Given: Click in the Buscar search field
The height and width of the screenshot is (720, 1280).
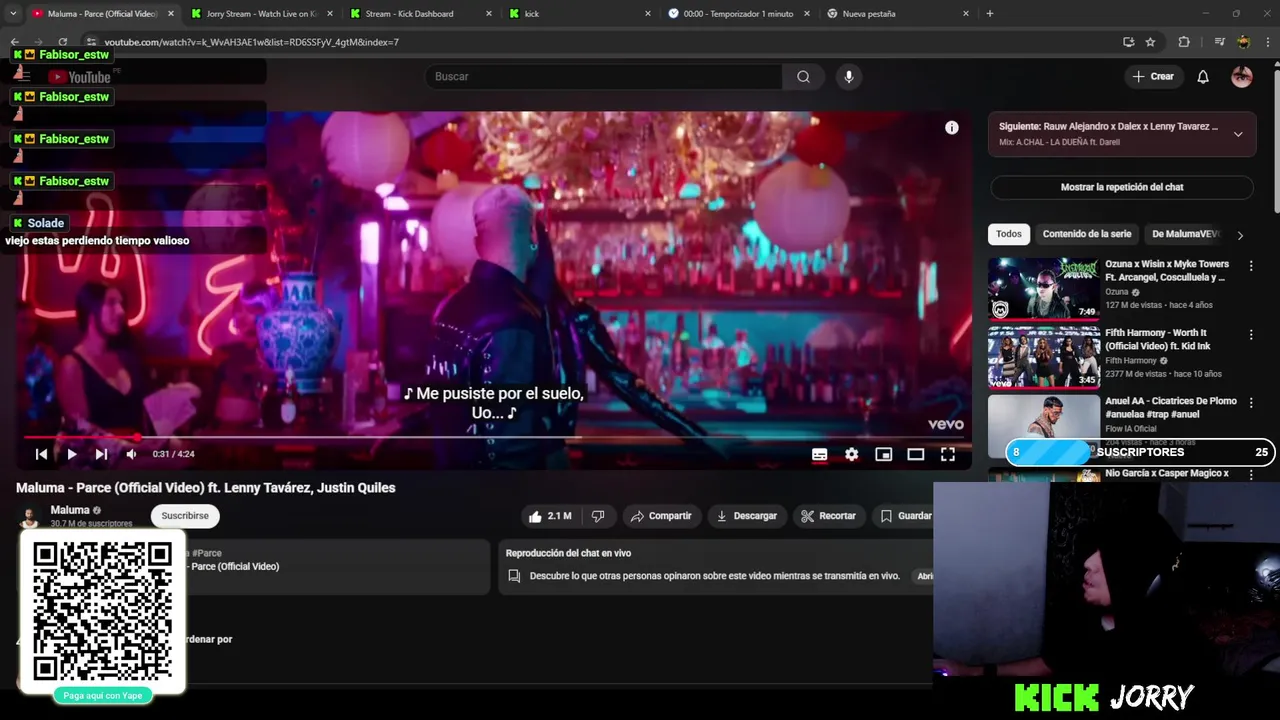Looking at the screenshot, I should tap(605, 77).
